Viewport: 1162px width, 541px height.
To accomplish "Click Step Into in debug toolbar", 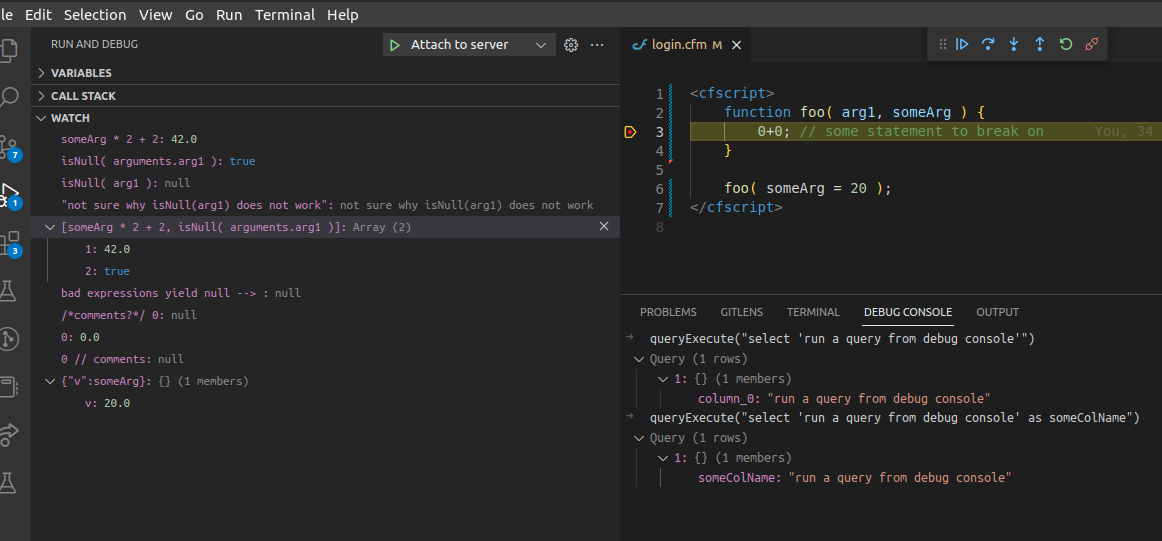I will tap(1014, 44).
